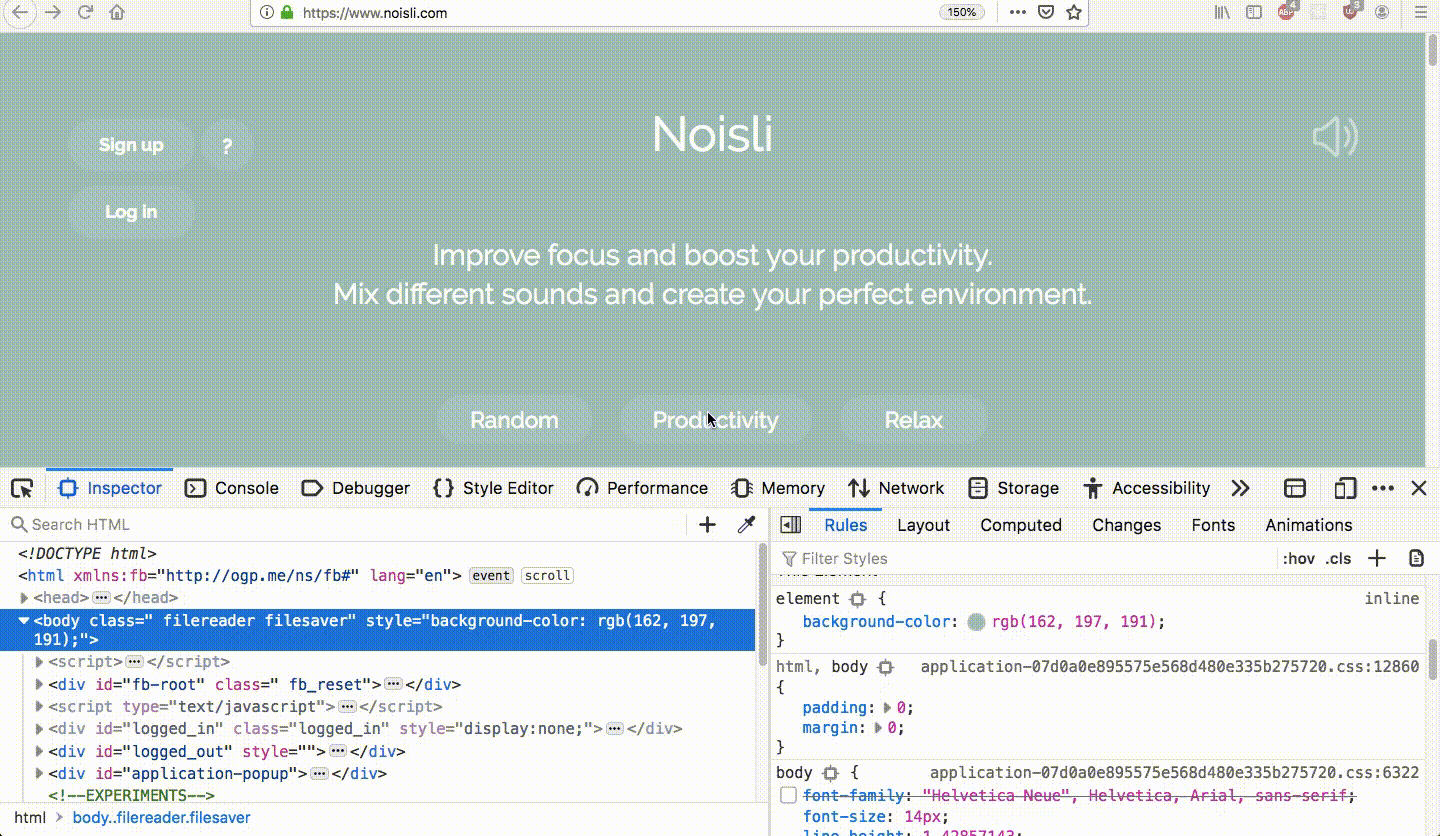The image size is (1440, 836).
Task: Open the Network panel
Action: 896,488
